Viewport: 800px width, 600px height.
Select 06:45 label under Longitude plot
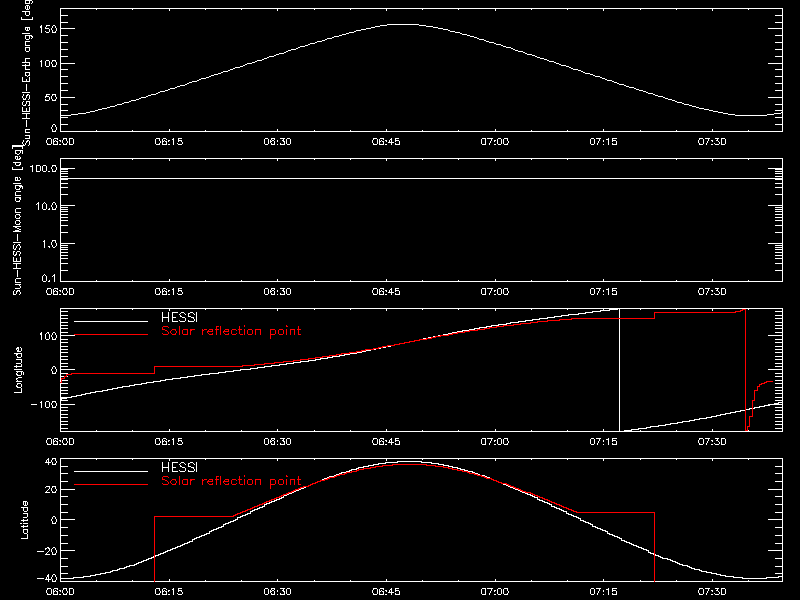386,441
